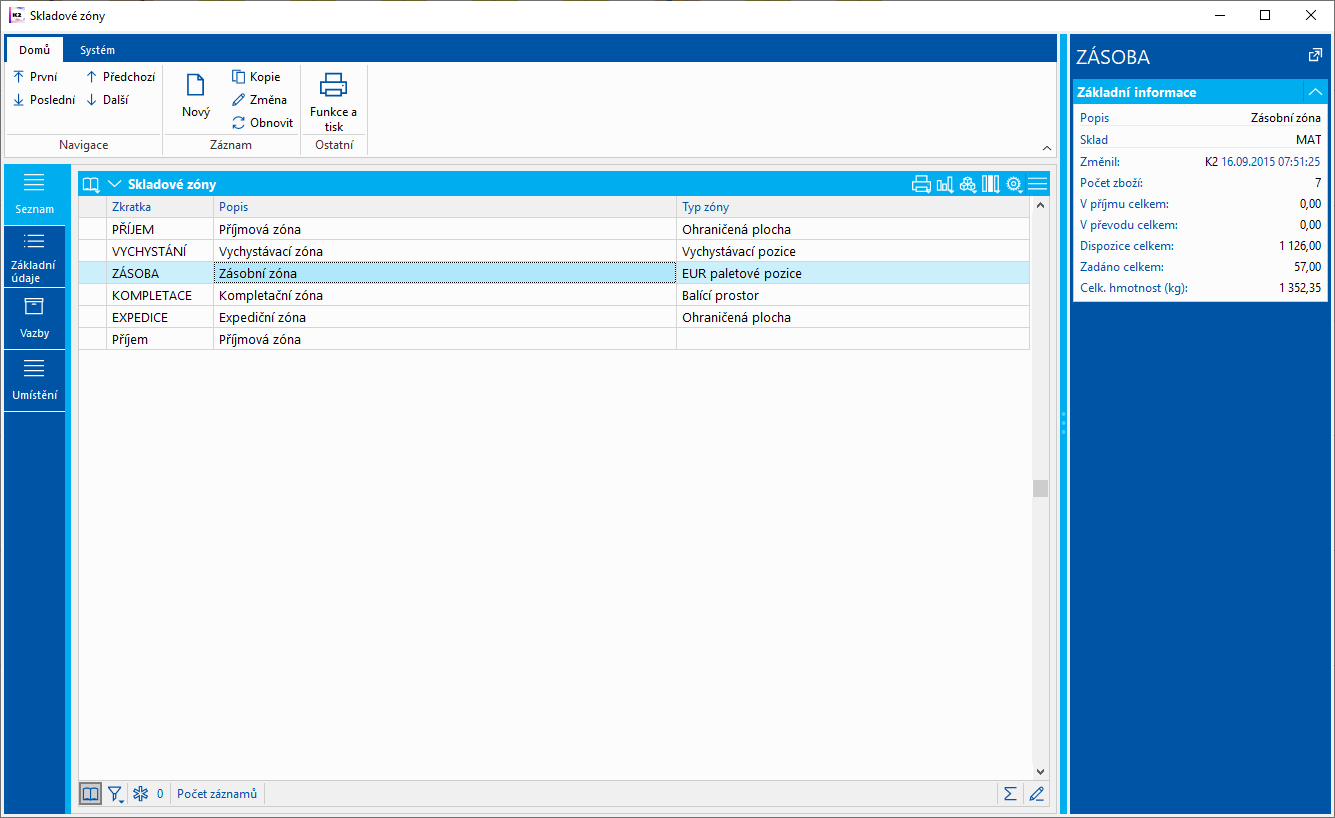Open the Vazby side tab
Screen dimensions: 1335x818
34,319
